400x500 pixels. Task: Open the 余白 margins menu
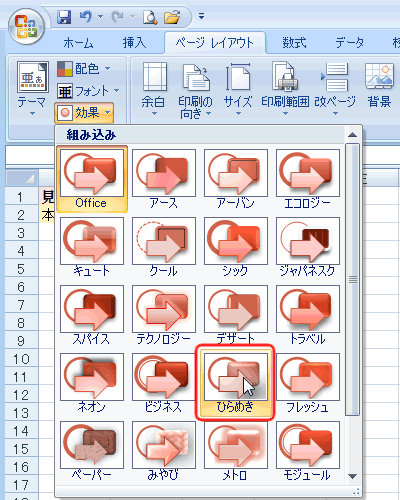tap(154, 89)
